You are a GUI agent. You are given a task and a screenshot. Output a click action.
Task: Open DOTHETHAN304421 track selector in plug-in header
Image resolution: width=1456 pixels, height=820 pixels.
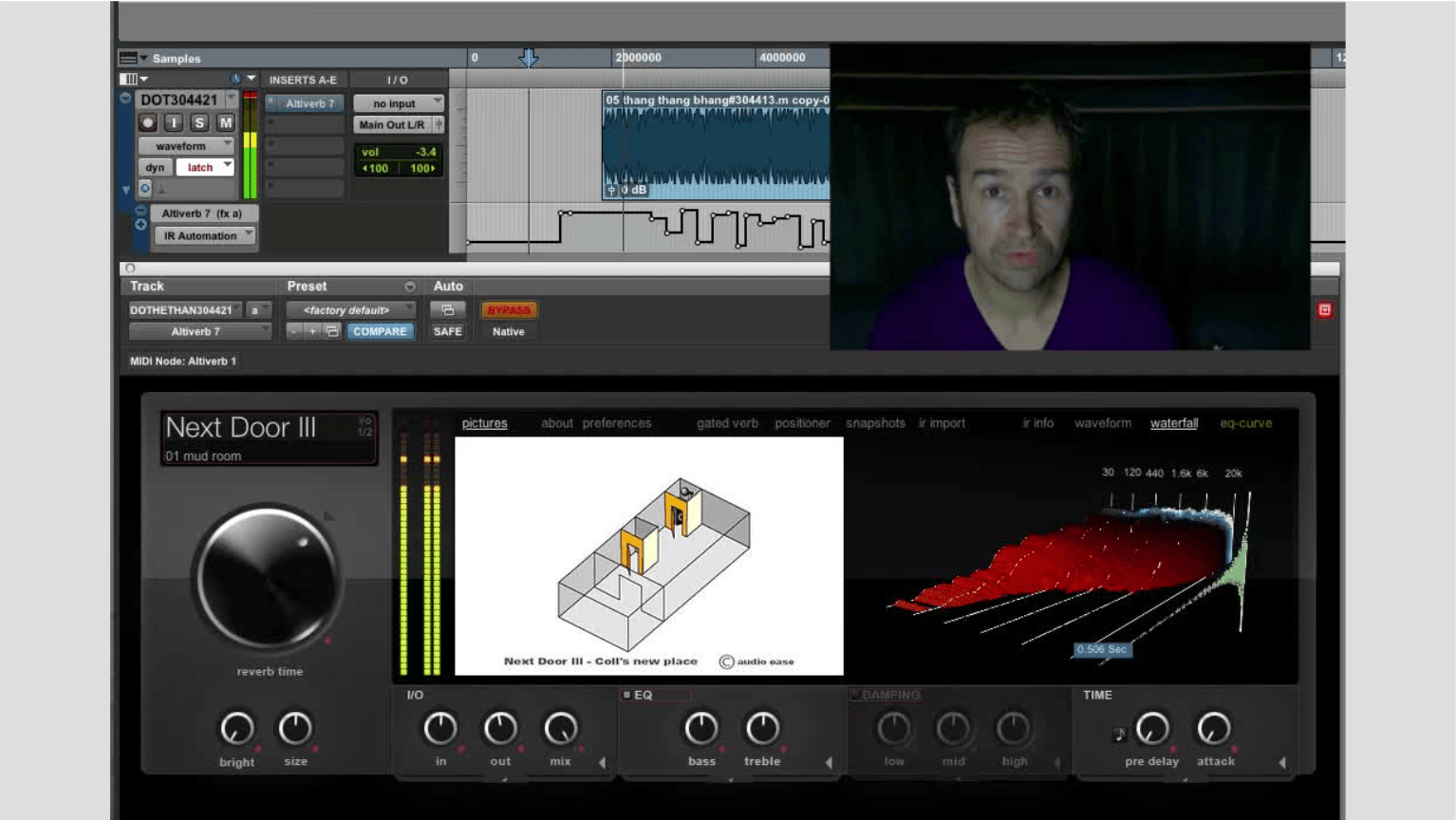[x=186, y=310]
